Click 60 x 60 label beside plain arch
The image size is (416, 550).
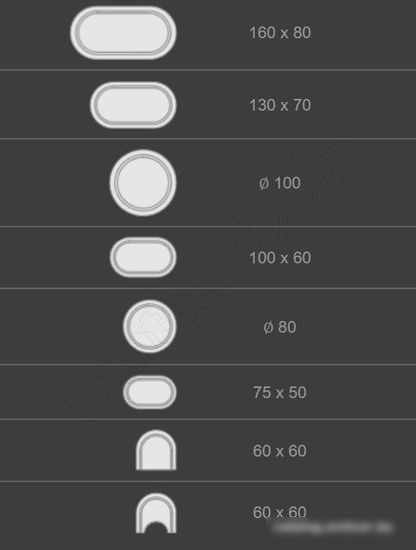pos(280,450)
